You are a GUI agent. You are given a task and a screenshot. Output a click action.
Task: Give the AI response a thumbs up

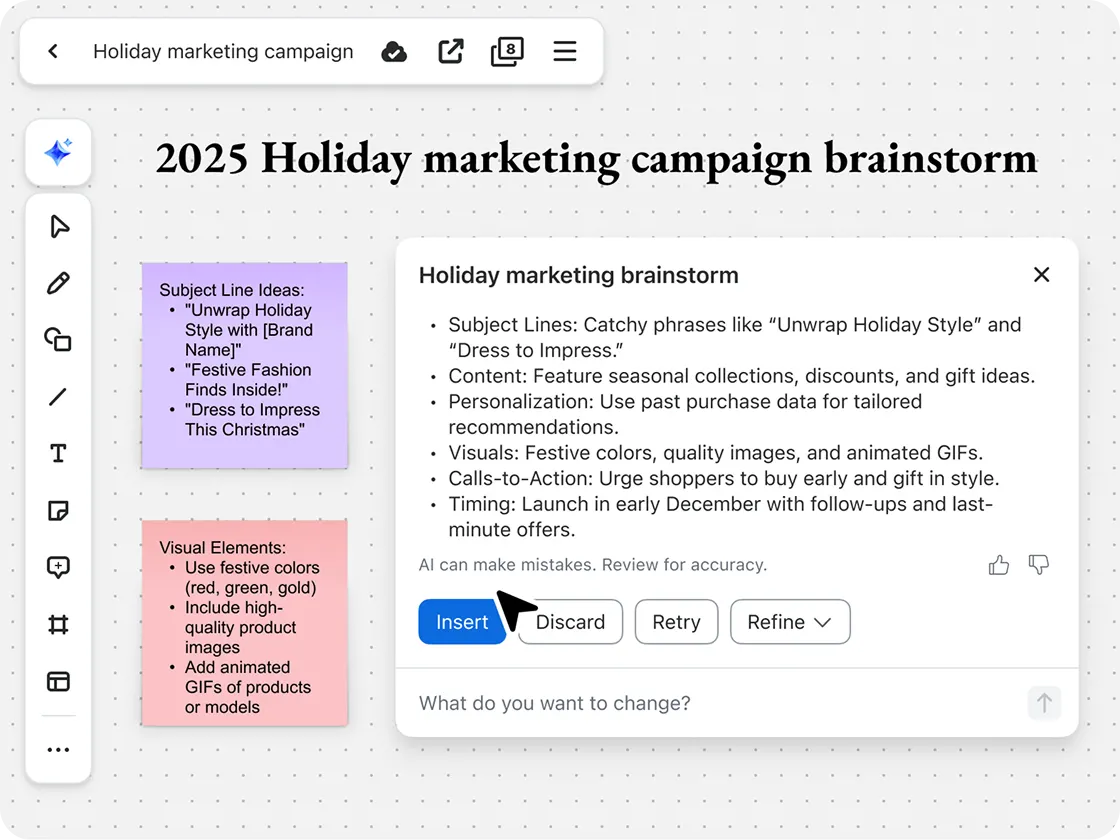click(998, 565)
